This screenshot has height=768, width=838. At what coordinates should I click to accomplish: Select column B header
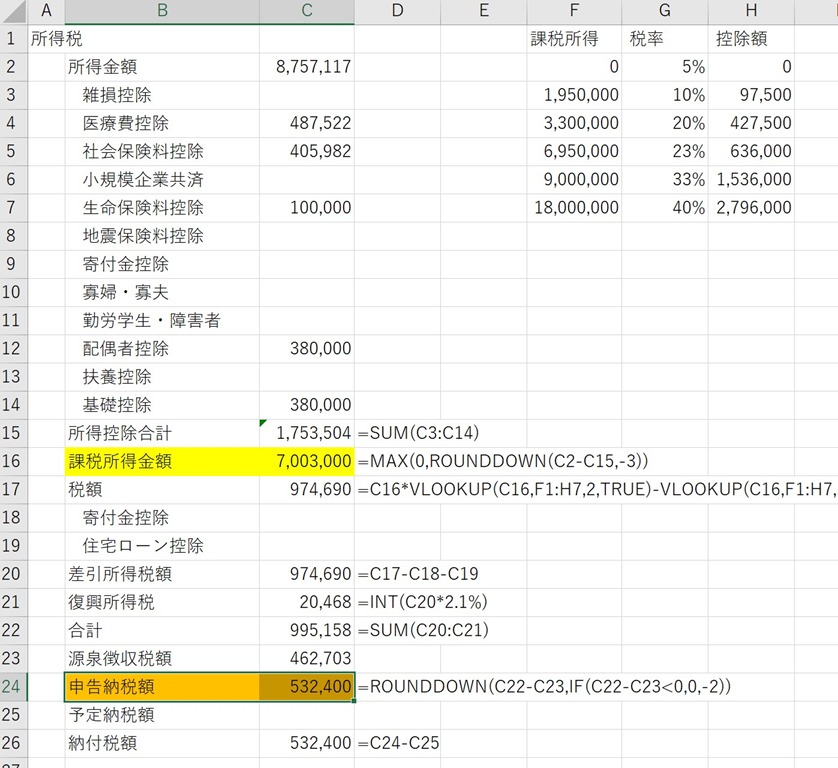coord(162,12)
